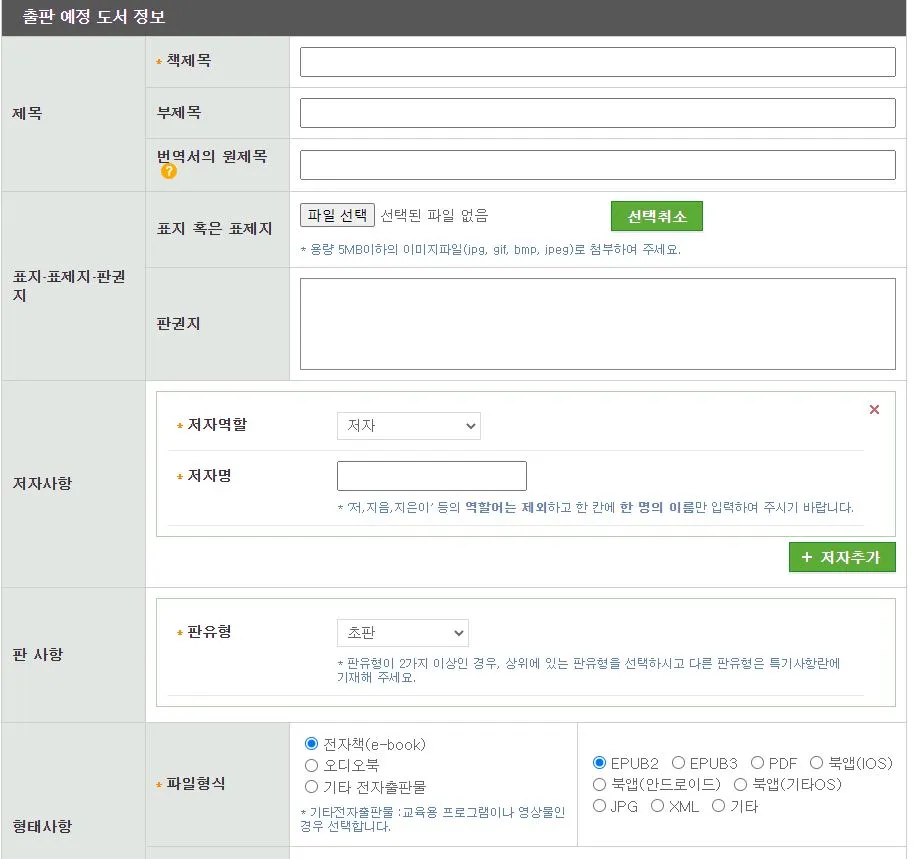Choose the 기타 format option

click(x=718, y=806)
